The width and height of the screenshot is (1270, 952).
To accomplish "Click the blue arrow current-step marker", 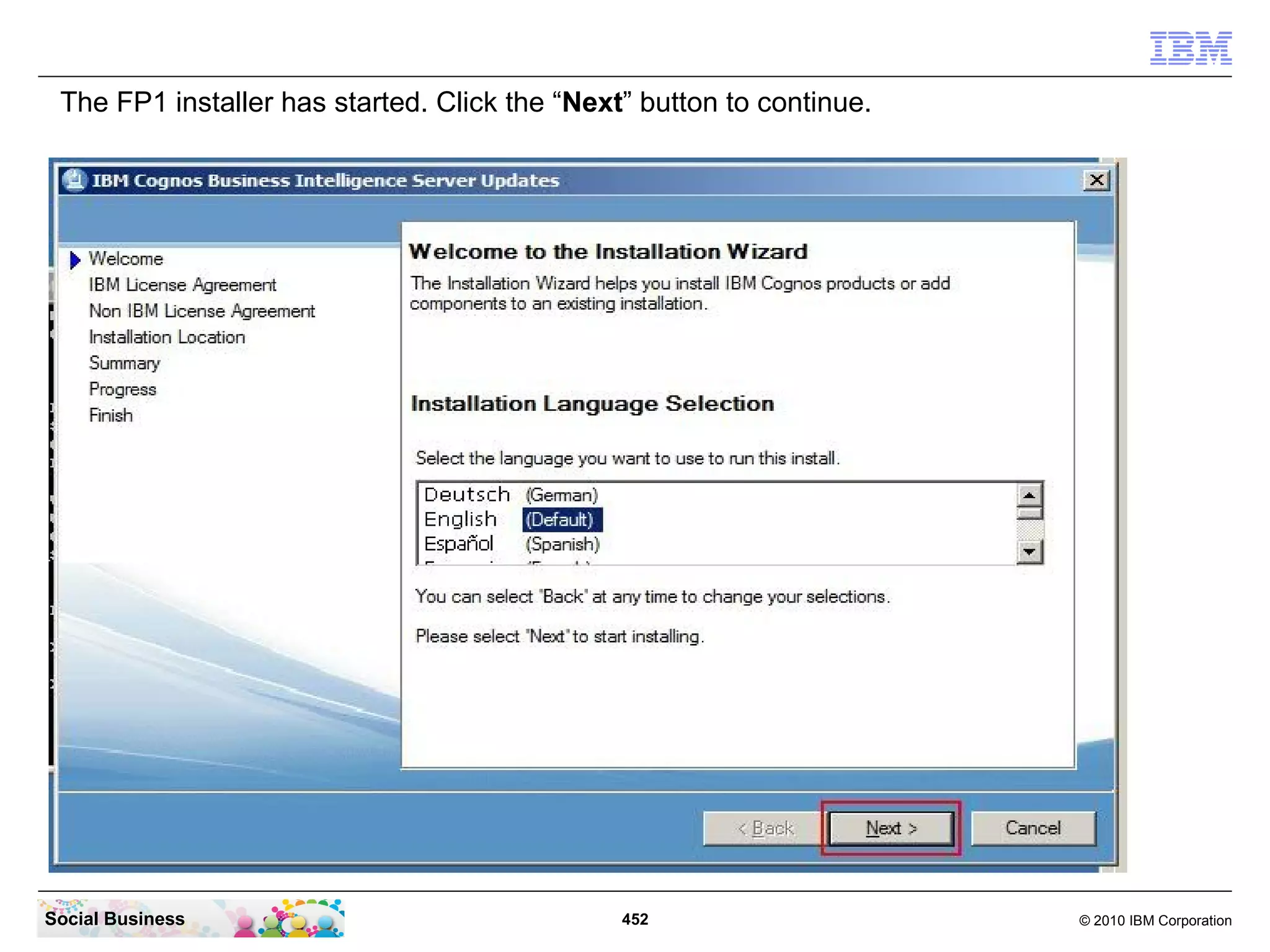I will (x=75, y=260).
